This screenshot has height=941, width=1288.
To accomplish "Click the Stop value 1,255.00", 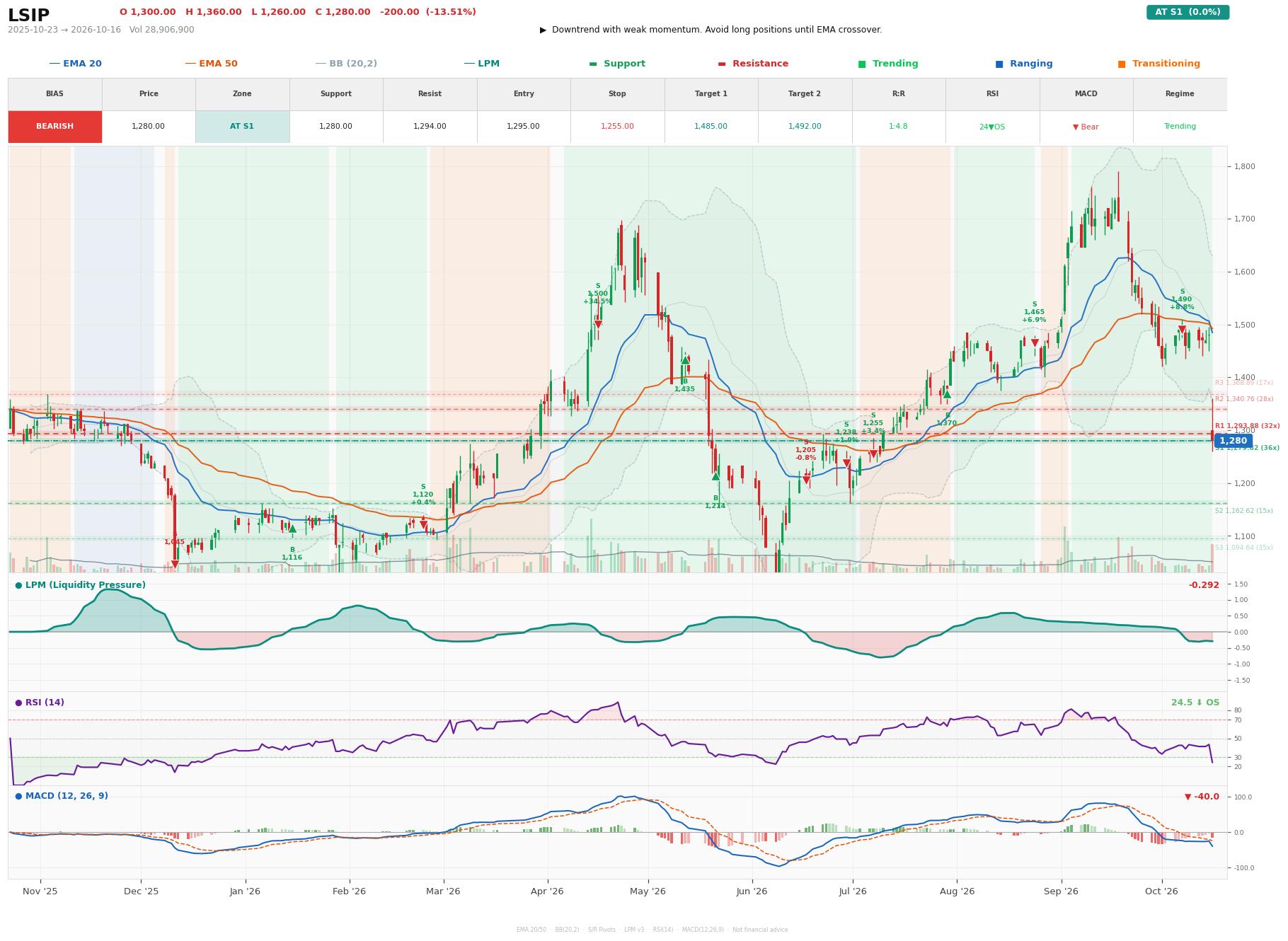I will (x=617, y=127).
